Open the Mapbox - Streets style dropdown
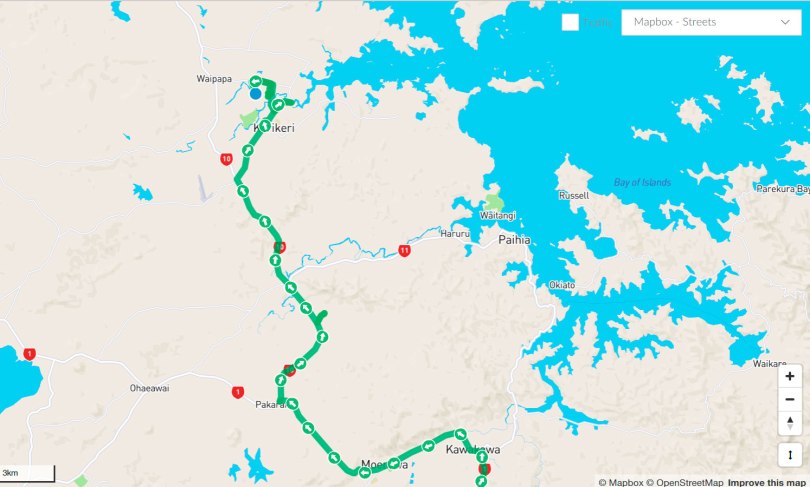The height and width of the screenshot is (487, 810). pyautogui.click(x=711, y=22)
